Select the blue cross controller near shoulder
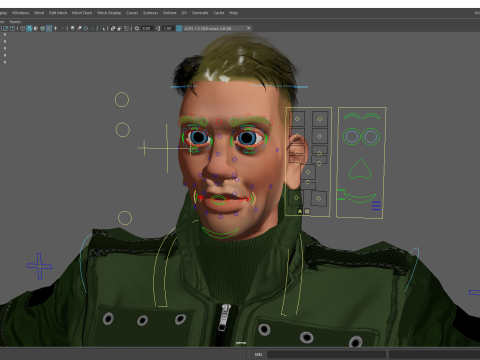Image resolution: width=480 pixels, height=360 pixels. coord(40,266)
